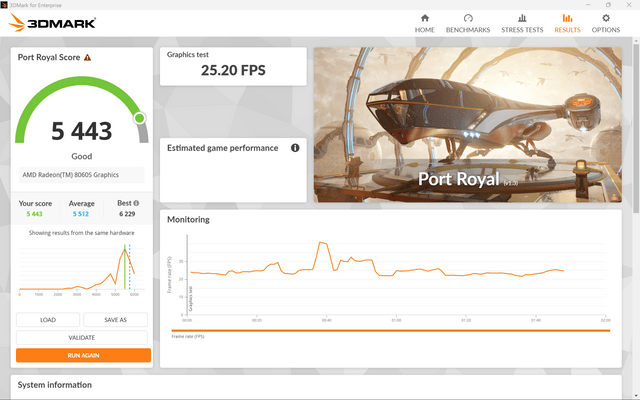Click the SAVE AS button
Image resolution: width=640 pixels, height=400 pixels.
(x=116, y=320)
